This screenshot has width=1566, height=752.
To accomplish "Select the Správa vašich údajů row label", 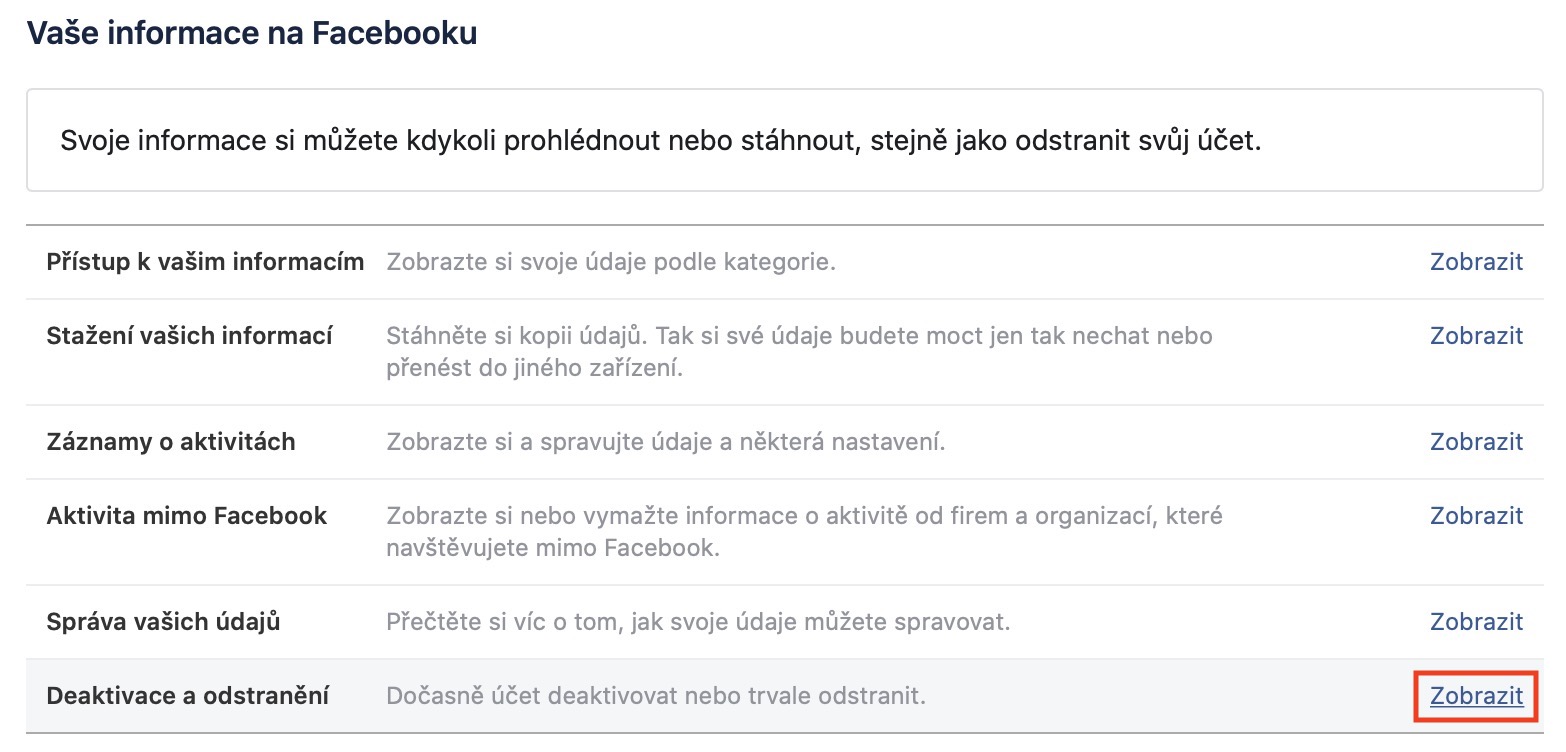I will click(163, 622).
